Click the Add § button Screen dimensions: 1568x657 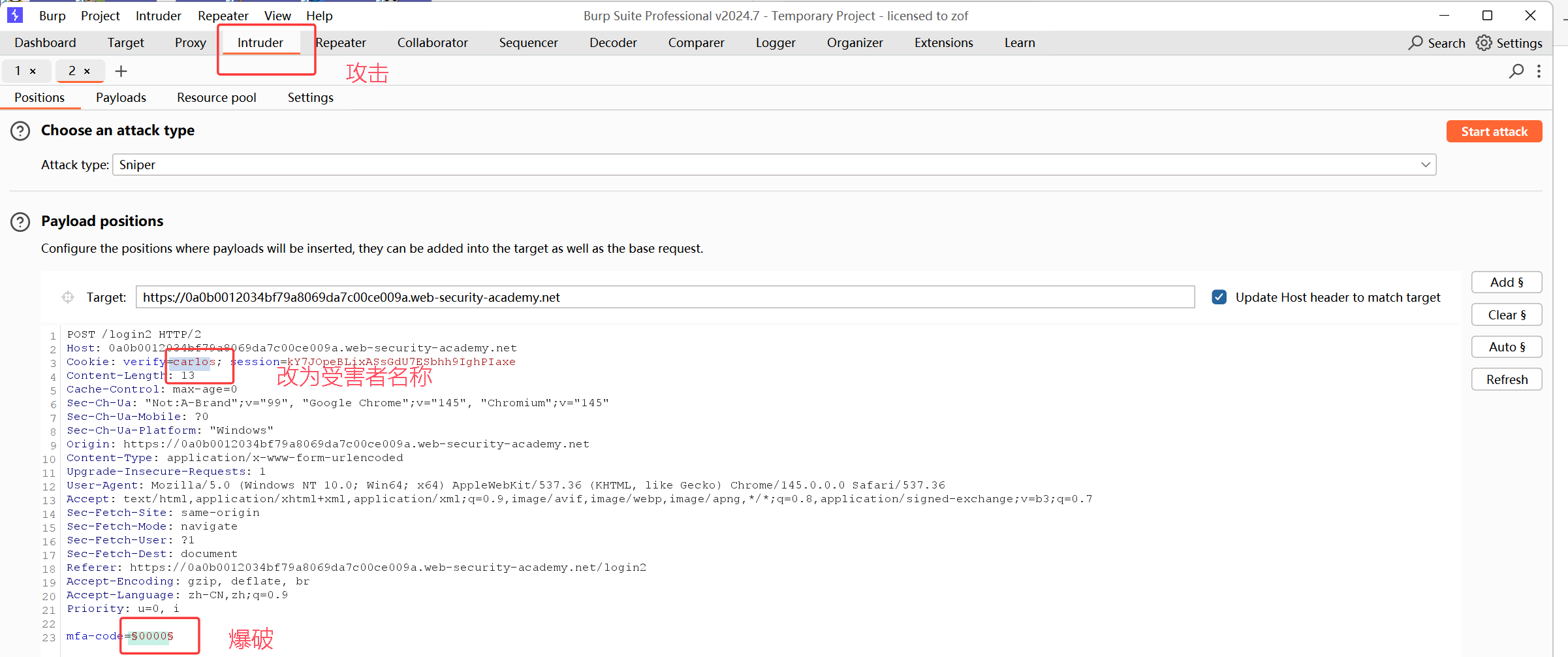coord(1507,282)
